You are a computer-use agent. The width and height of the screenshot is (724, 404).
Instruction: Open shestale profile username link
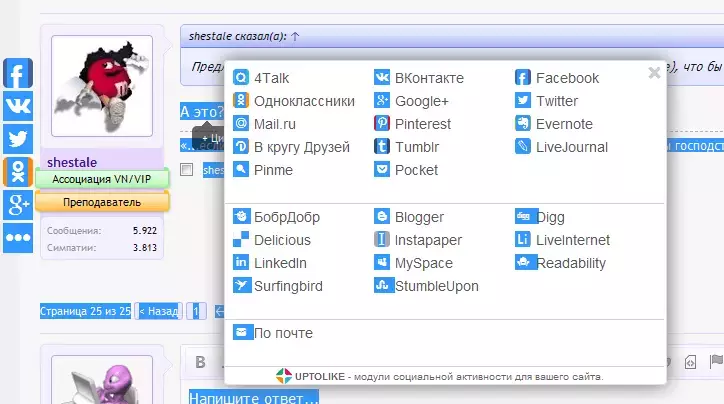72,162
